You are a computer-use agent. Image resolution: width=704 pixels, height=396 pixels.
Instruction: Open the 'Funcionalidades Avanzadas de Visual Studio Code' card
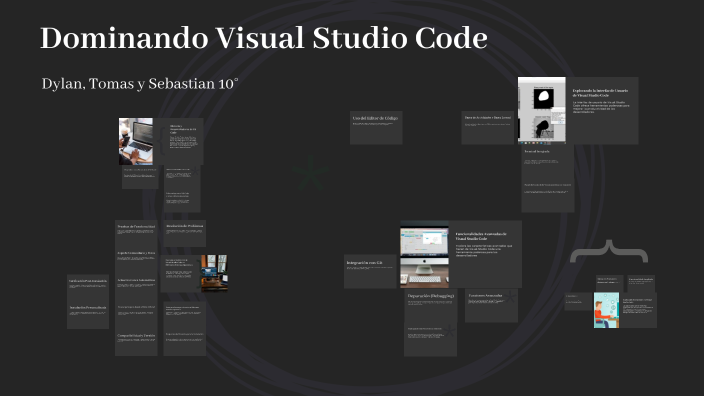click(x=485, y=254)
